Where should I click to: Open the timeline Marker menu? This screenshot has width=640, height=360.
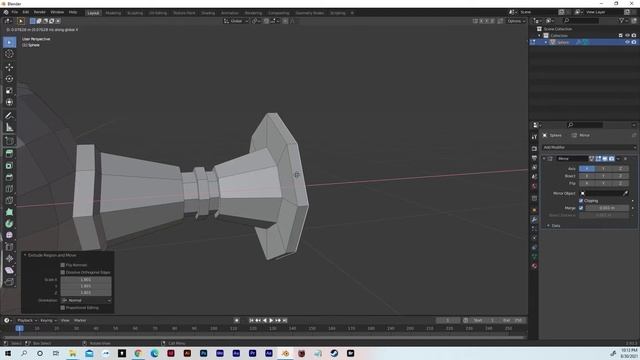80,320
